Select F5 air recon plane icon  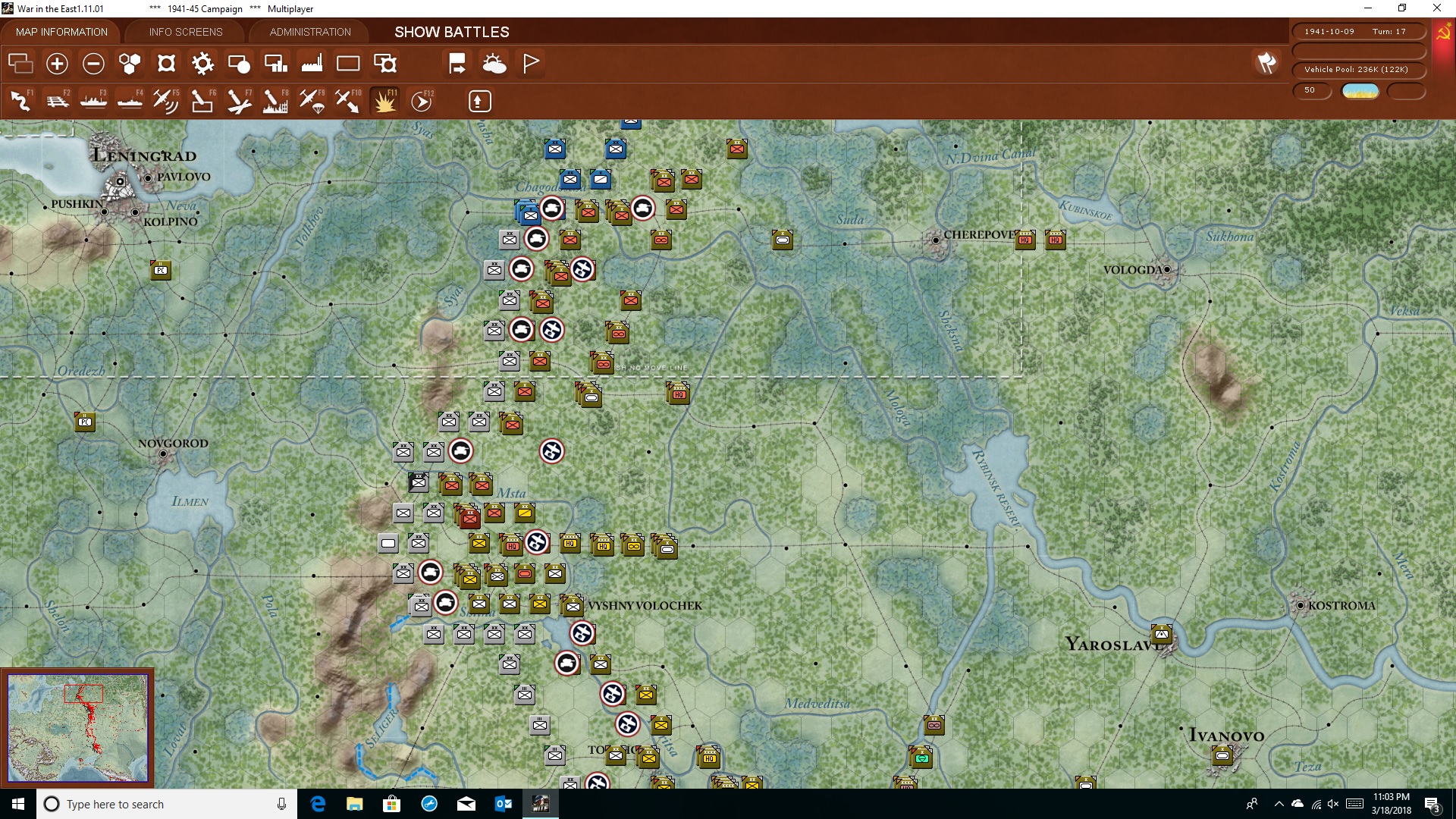pyautogui.click(x=166, y=101)
